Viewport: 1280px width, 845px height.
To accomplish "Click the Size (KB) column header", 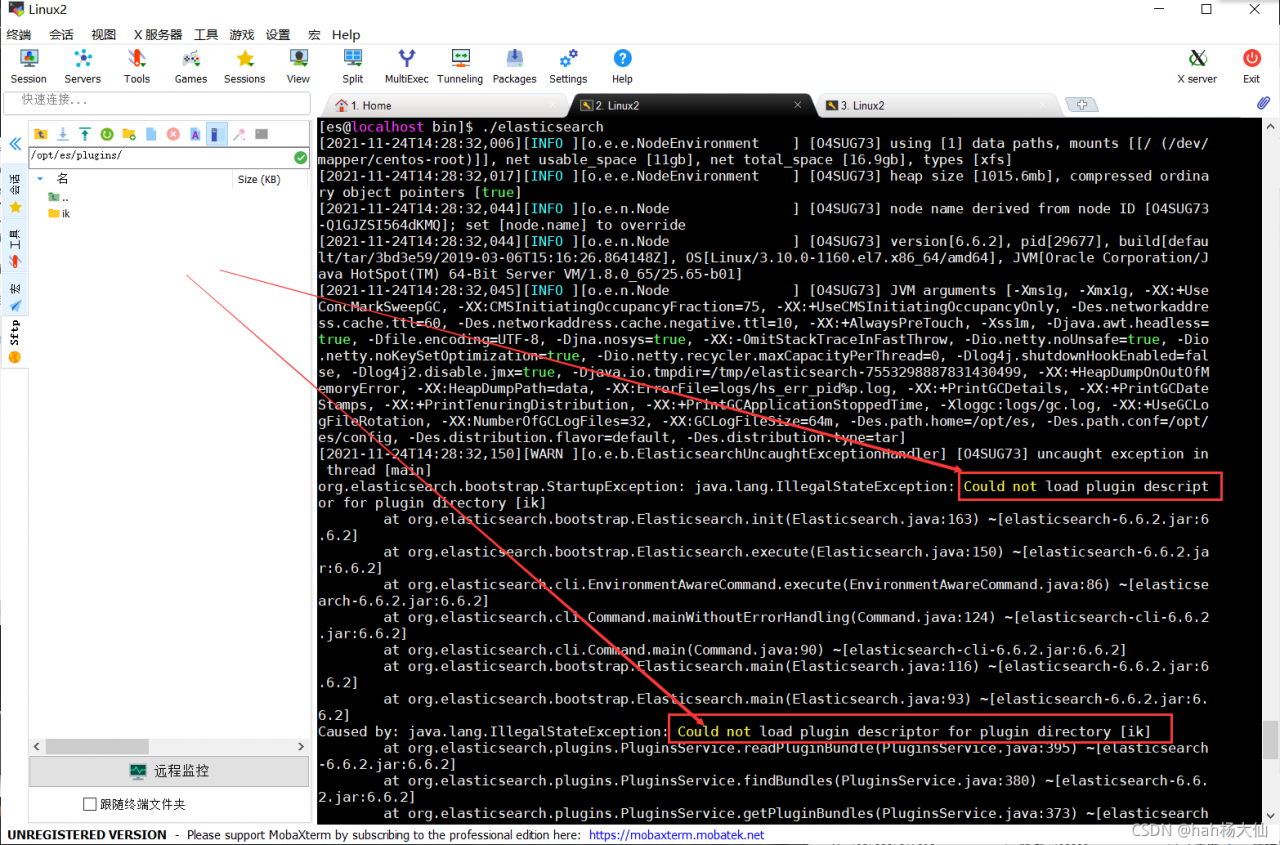I will pos(258,179).
